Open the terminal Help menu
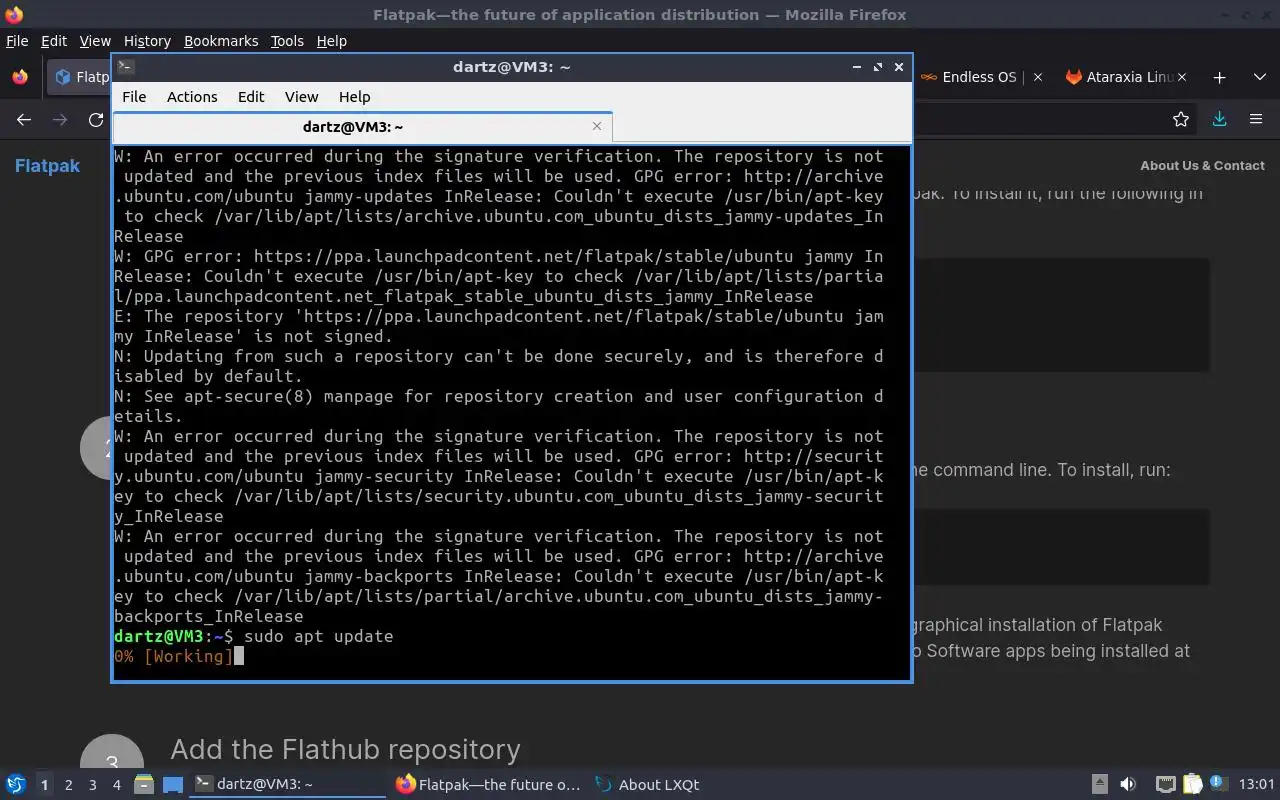The width and height of the screenshot is (1280, 800). click(x=354, y=97)
